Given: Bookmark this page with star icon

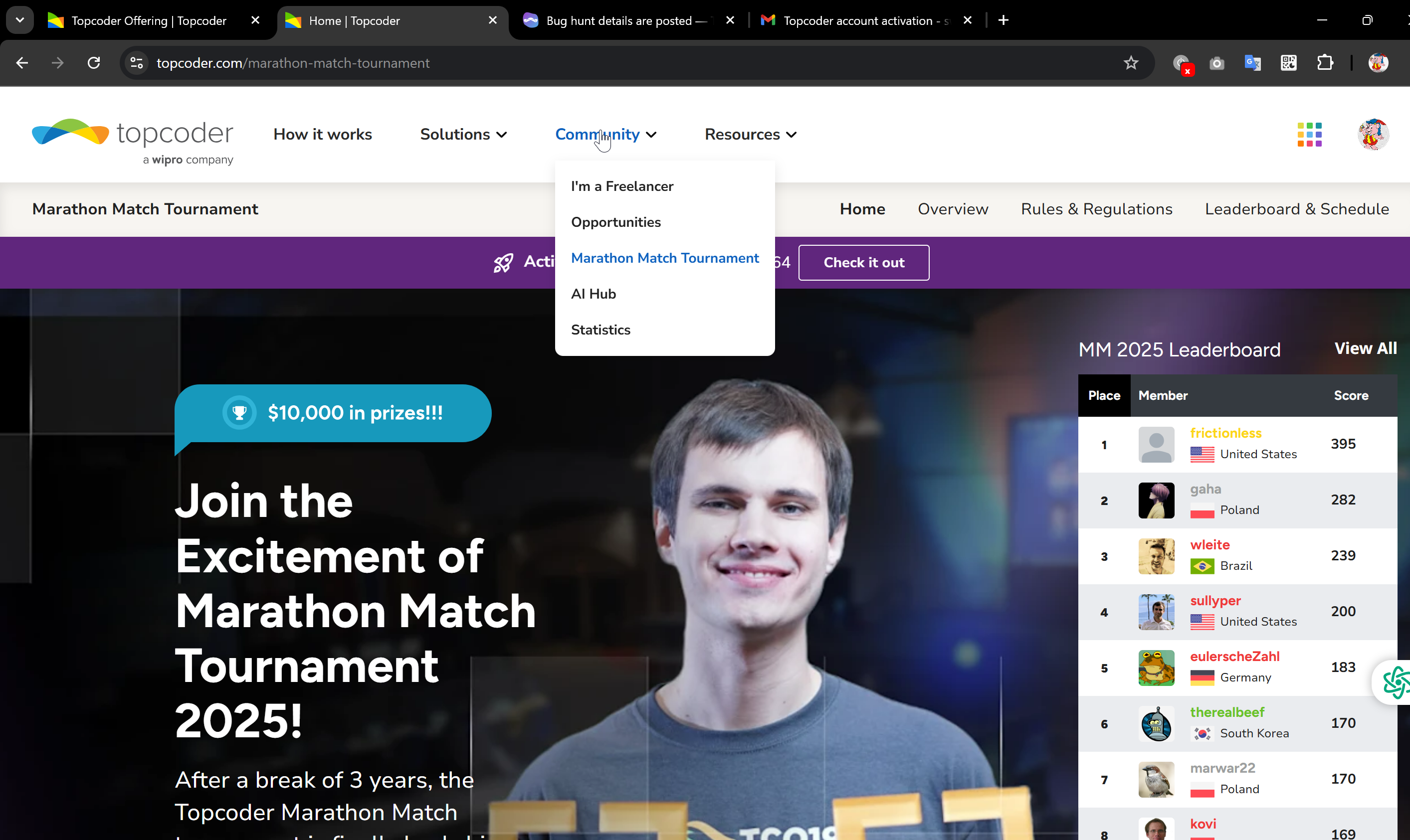Looking at the screenshot, I should click(x=1131, y=63).
